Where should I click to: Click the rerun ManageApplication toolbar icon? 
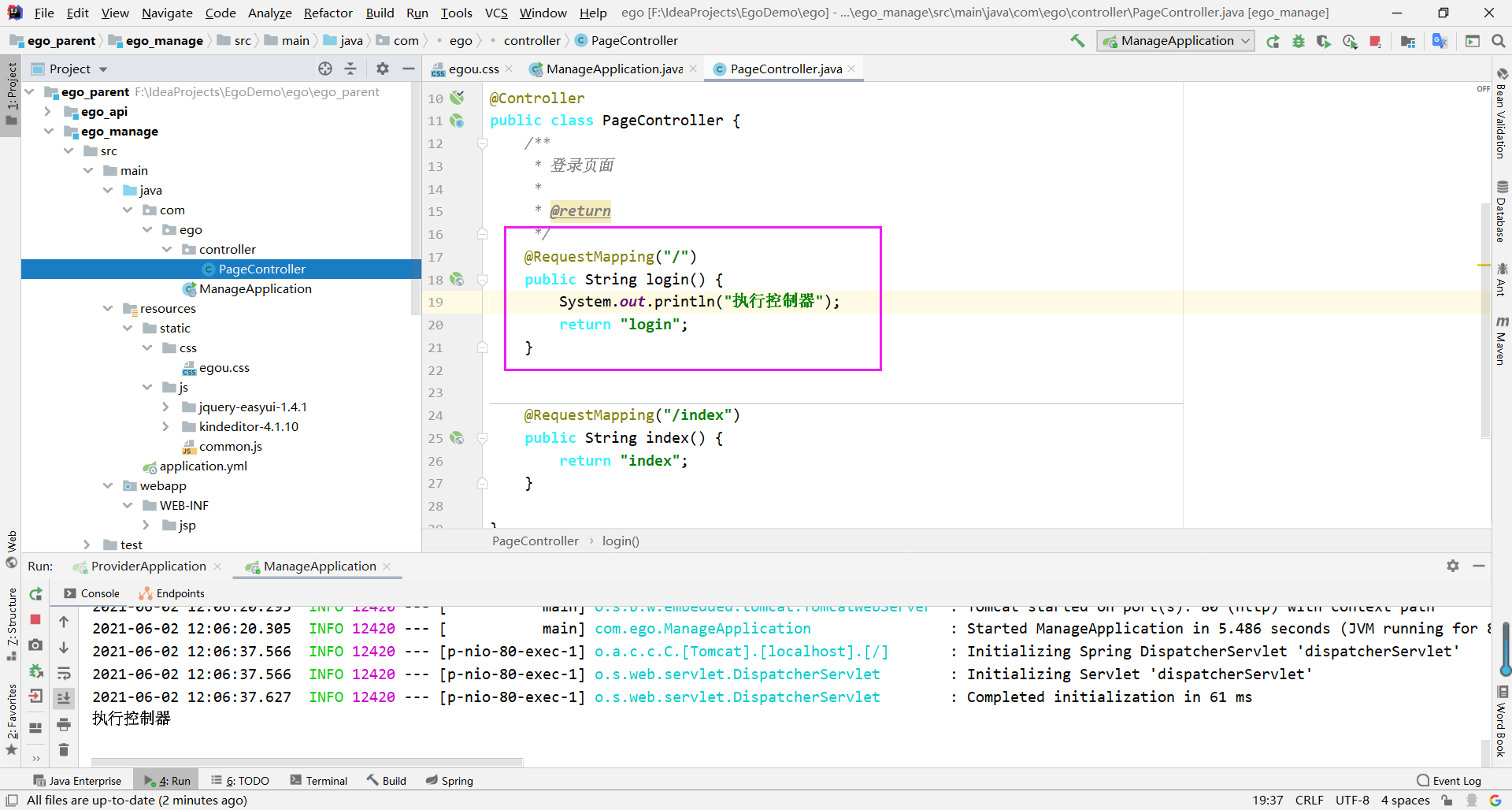[x=1273, y=41]
